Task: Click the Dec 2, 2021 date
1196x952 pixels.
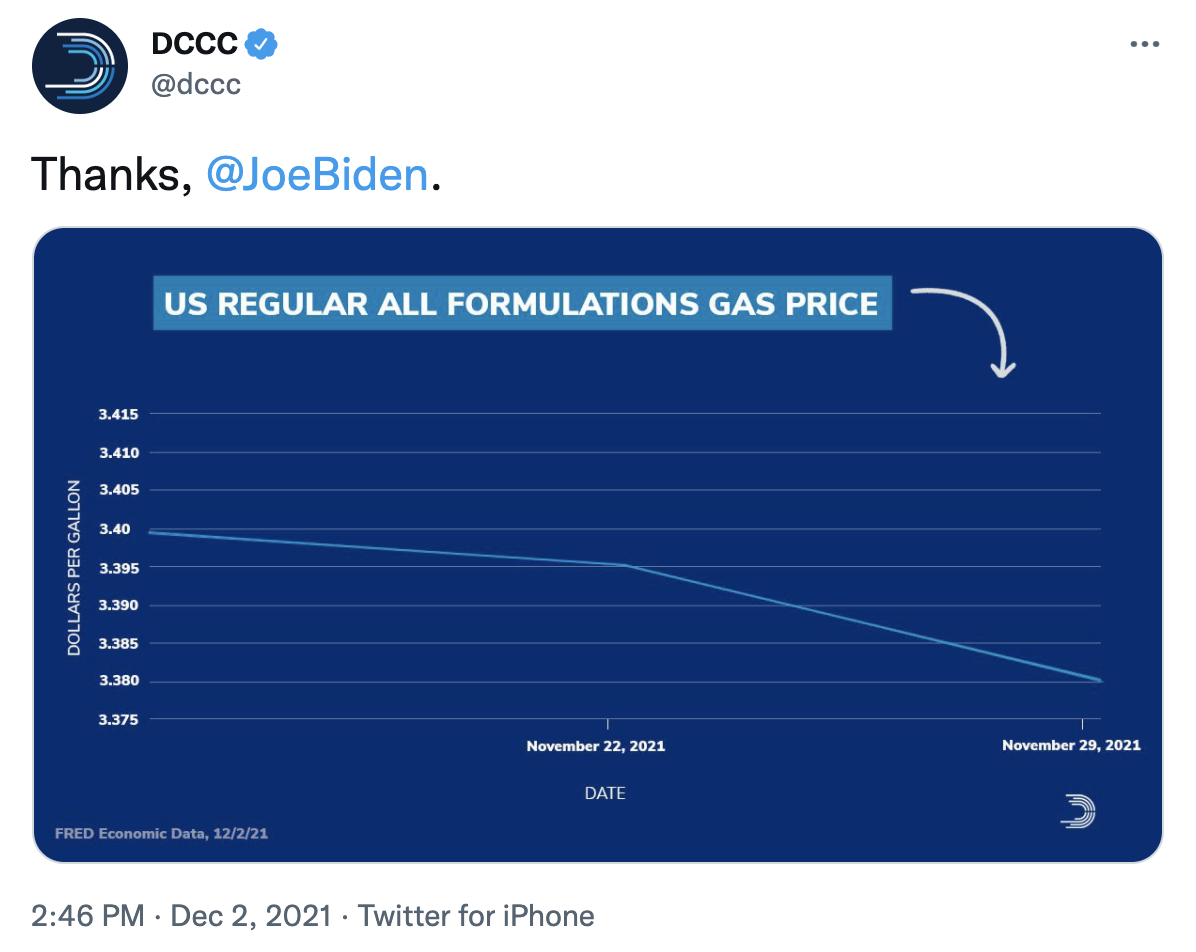Action: point(251,915)
